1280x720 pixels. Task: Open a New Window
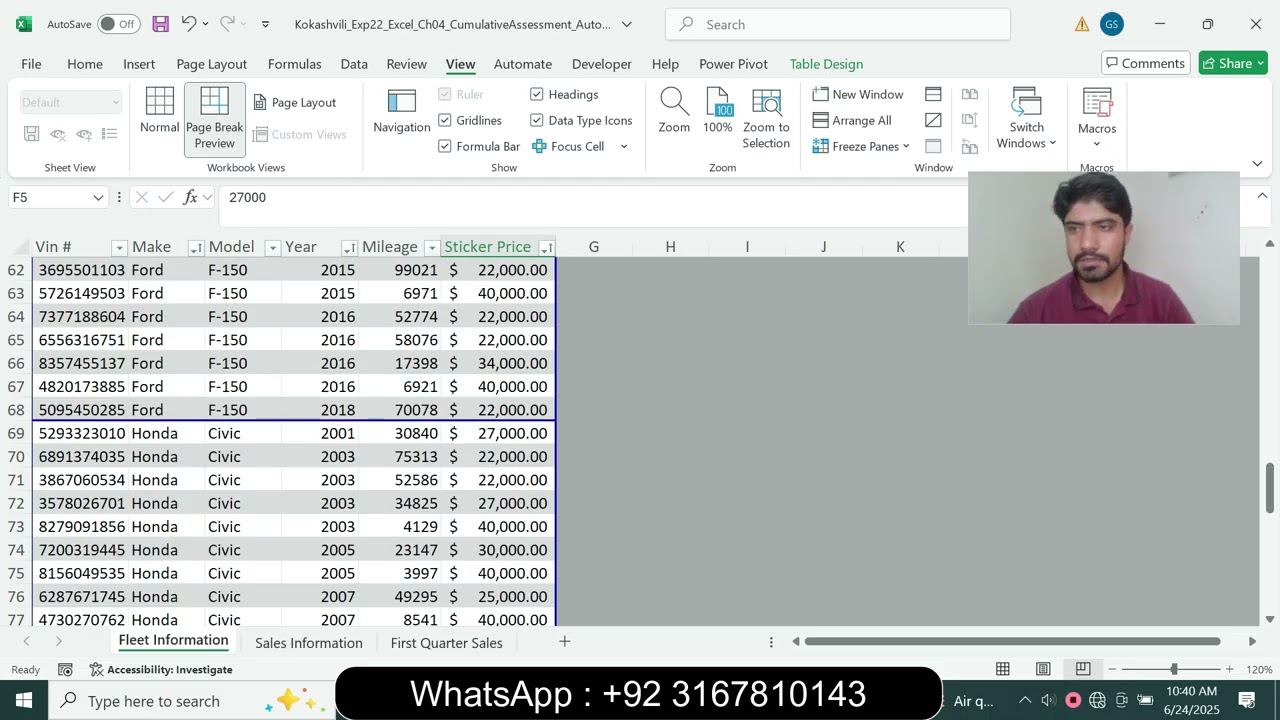(x=858, y=94)
